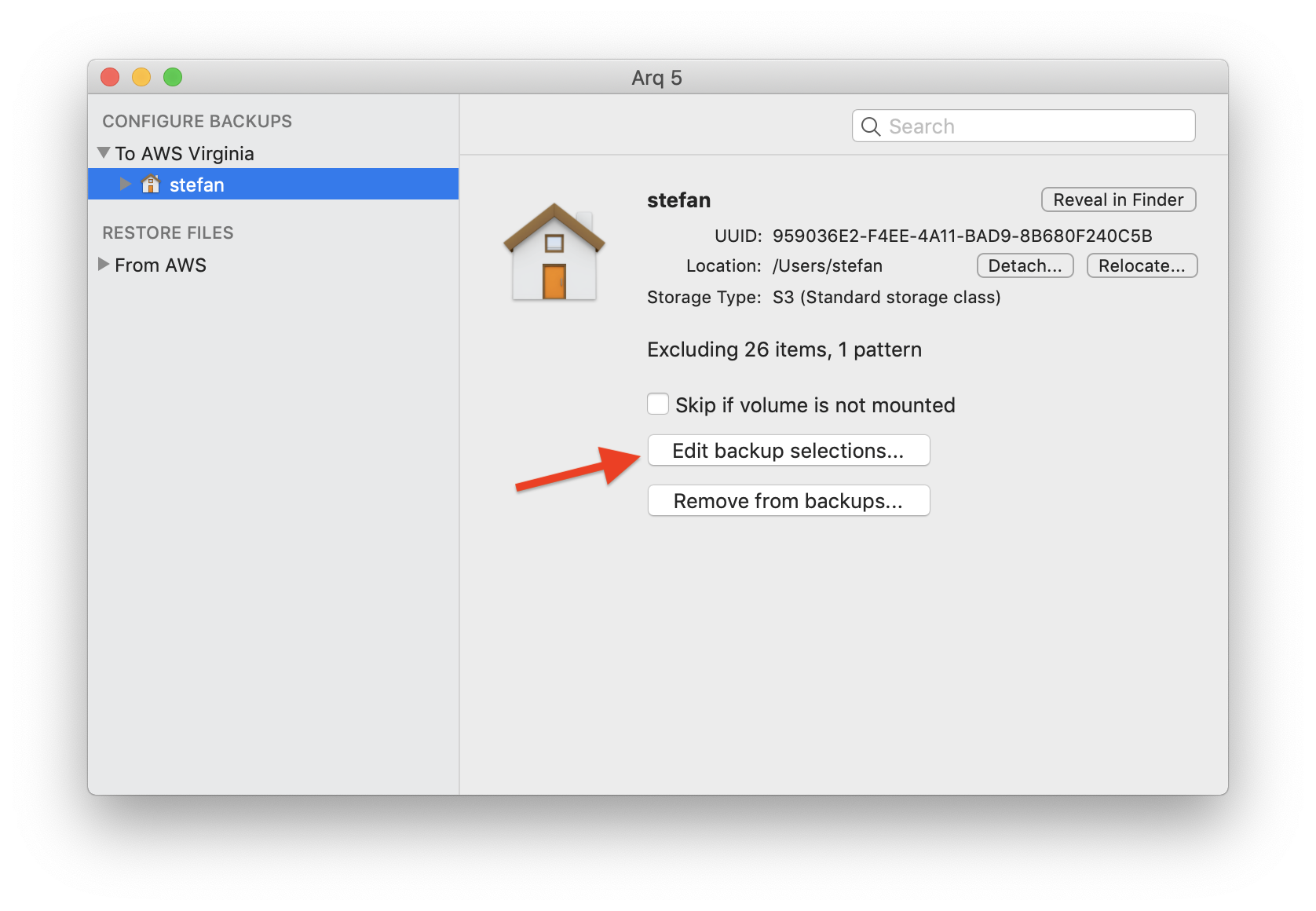Click the Detach button

(x=1025, y=266)
